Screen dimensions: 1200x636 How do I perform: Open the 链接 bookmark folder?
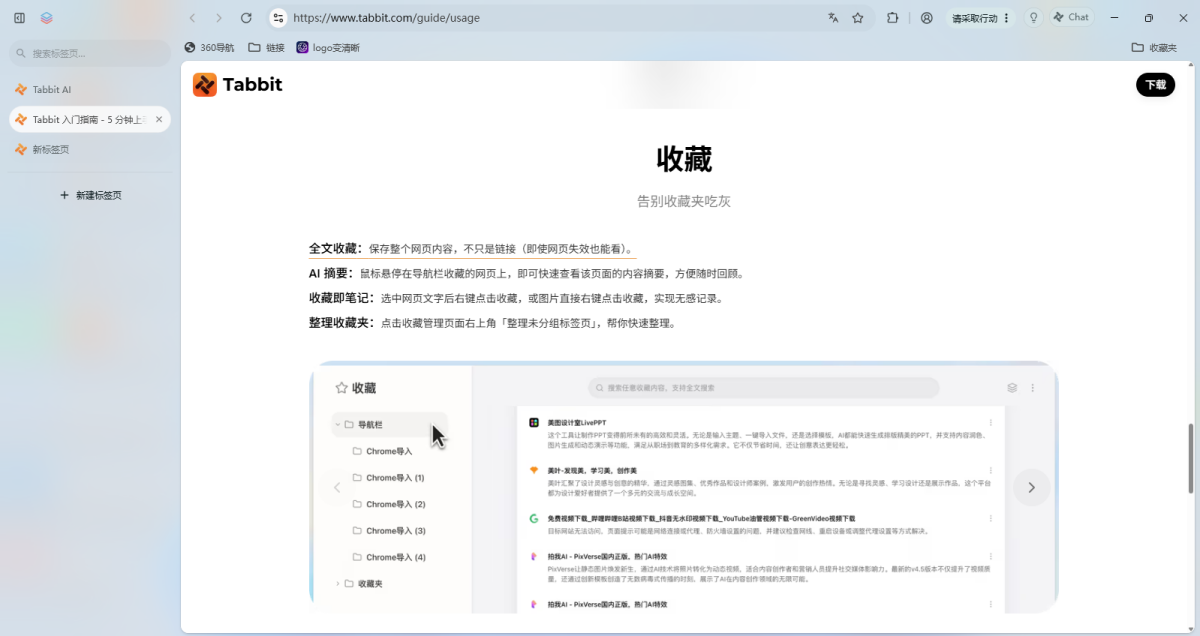266,47
